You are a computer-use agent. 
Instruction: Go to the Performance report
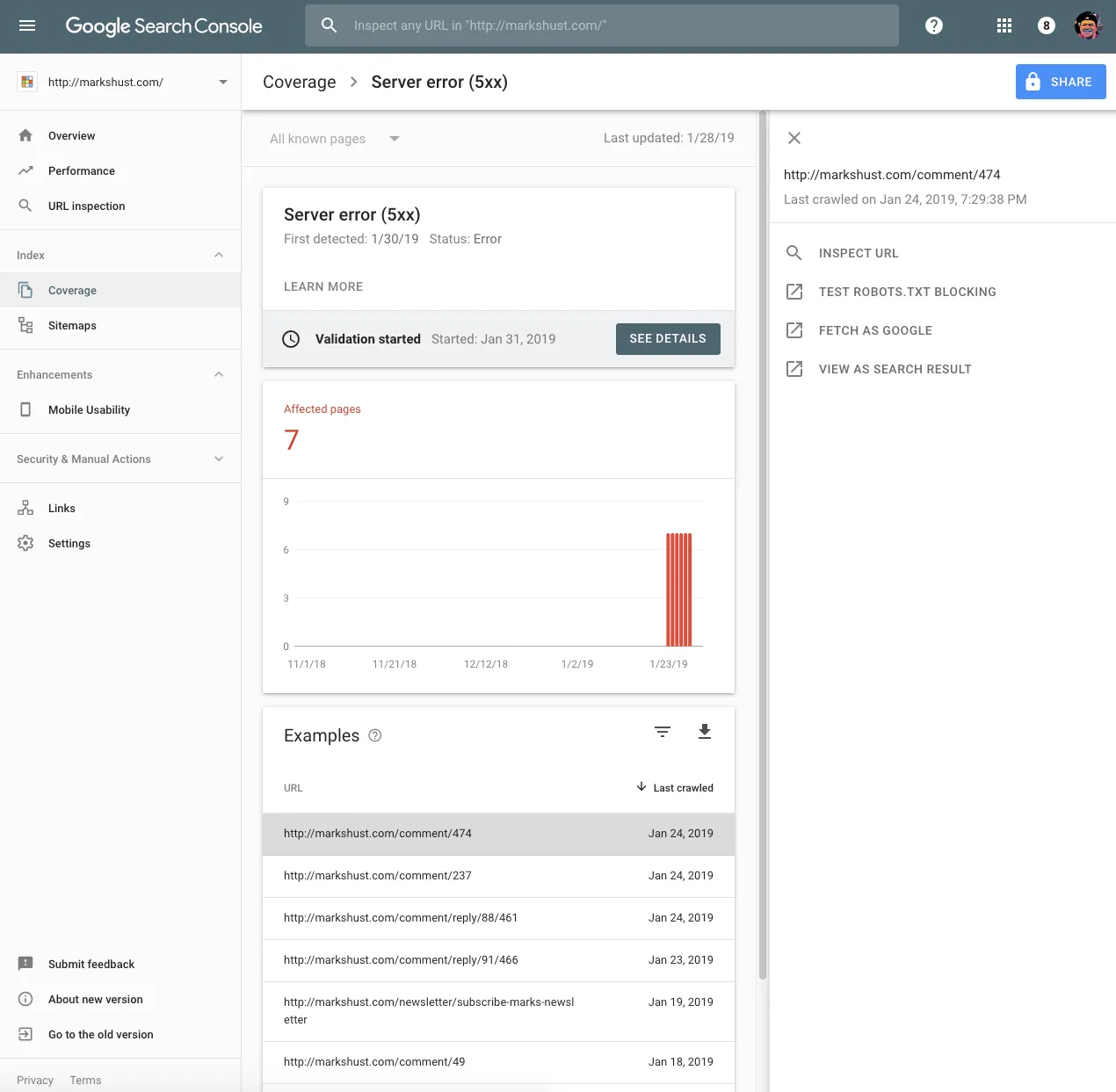tap(81, 170)
